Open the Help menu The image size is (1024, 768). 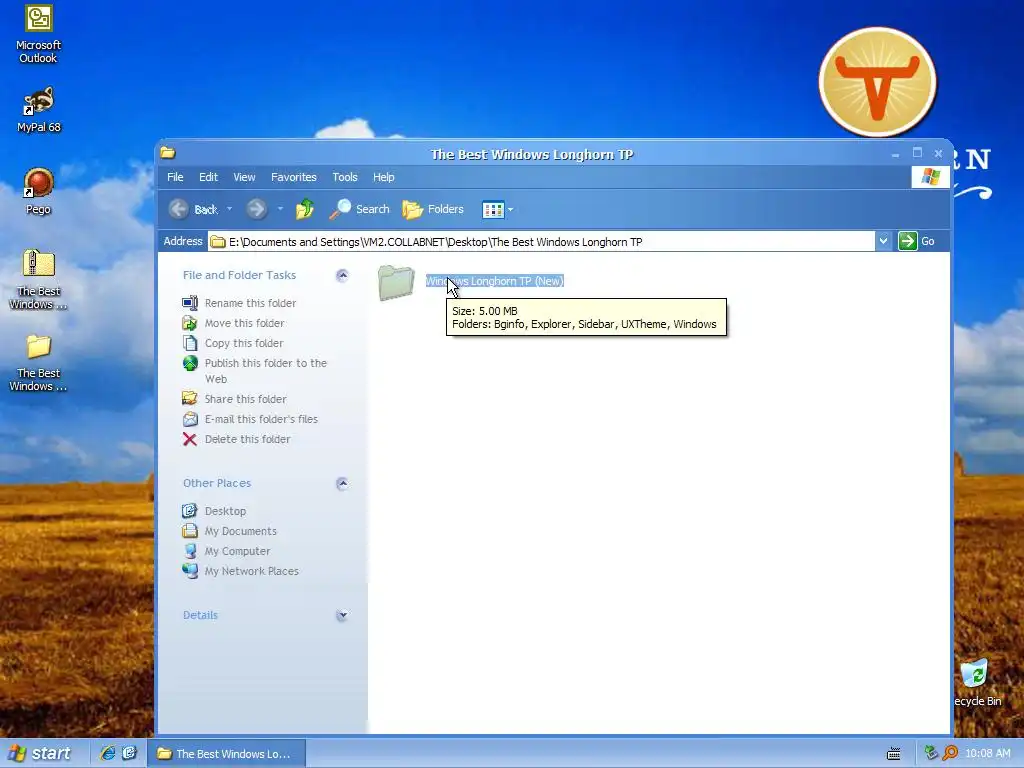tap(383, 177)
